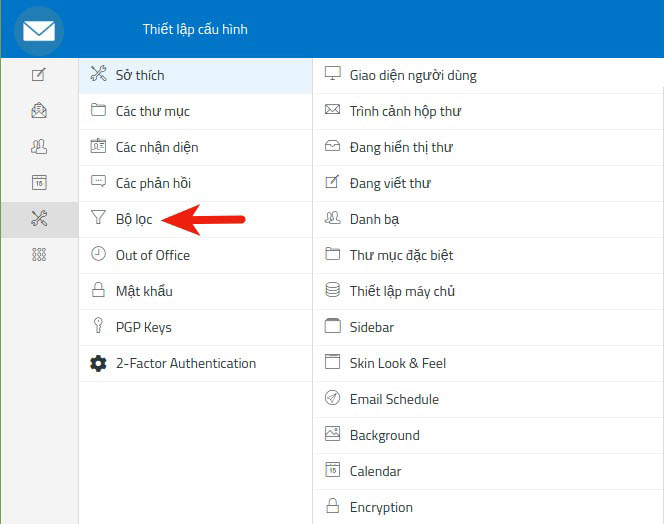Image resolution: width=664 pixels, height=524 pixels.
Task: Click the people icon beside Danh bạ
Action: [332, 218]
